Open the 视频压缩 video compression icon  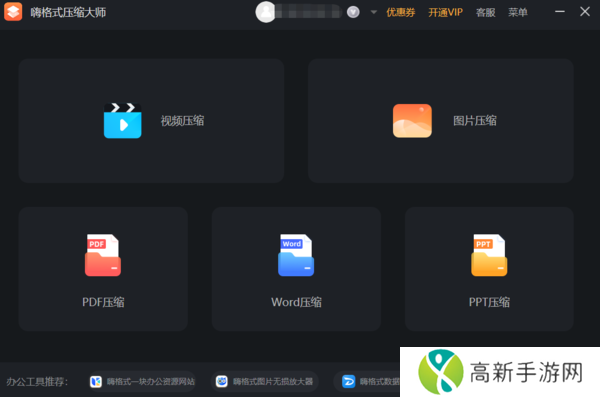pos(122,121)
